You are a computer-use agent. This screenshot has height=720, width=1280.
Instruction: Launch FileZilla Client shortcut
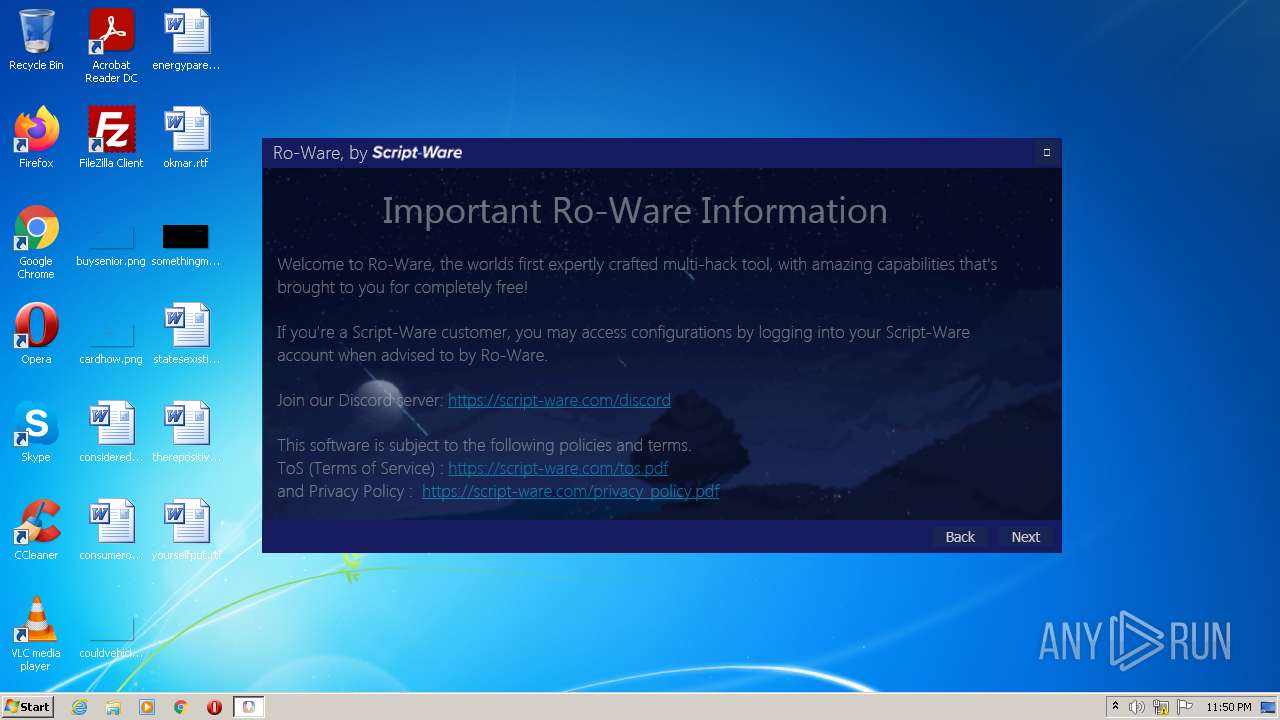tap(111, 138)
